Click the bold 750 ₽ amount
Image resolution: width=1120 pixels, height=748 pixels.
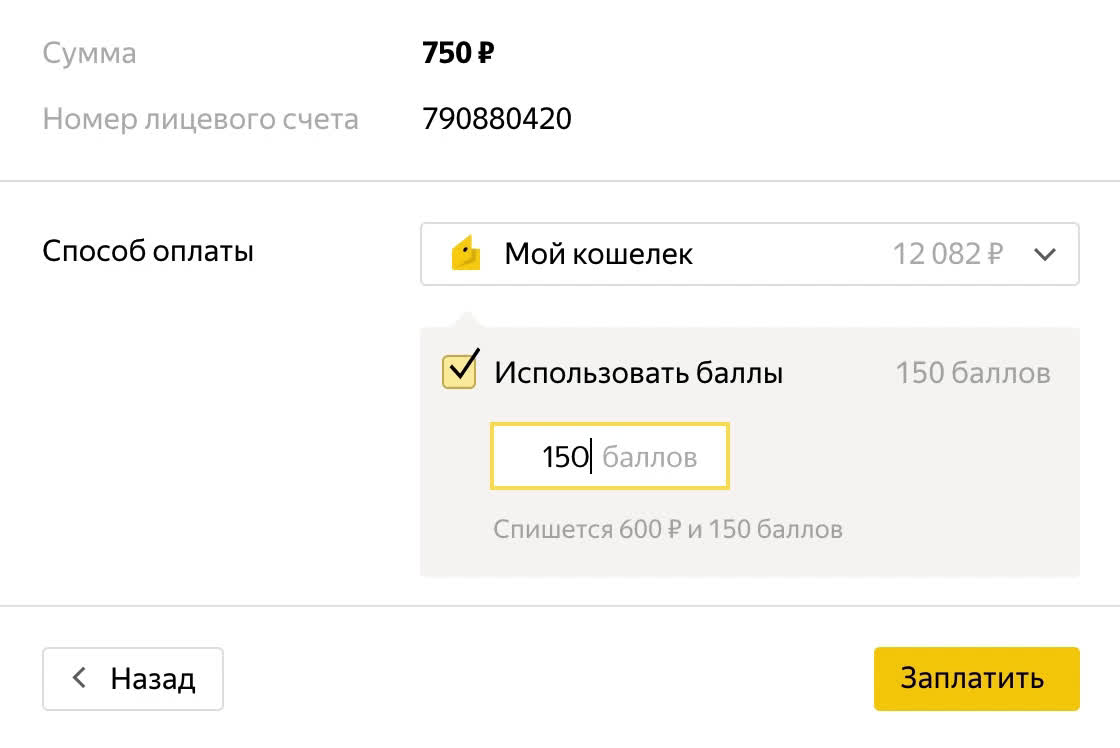click(x=458, y=53)
